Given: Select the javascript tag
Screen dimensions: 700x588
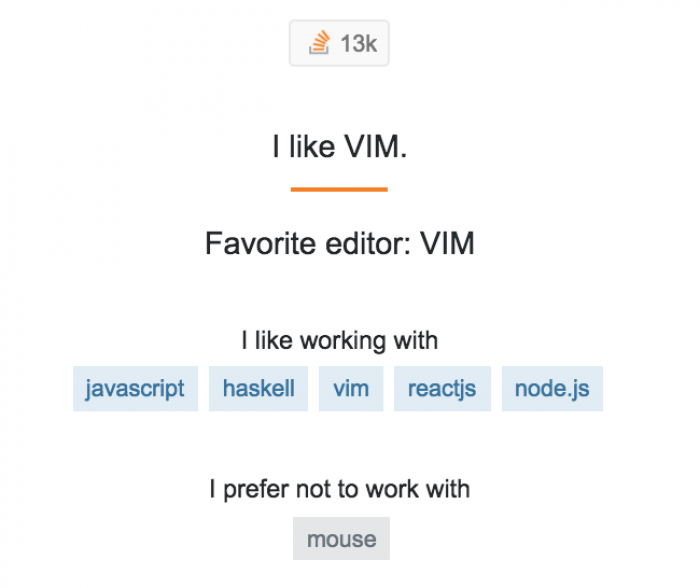Looking at the screenshot, I should [135, 388].
